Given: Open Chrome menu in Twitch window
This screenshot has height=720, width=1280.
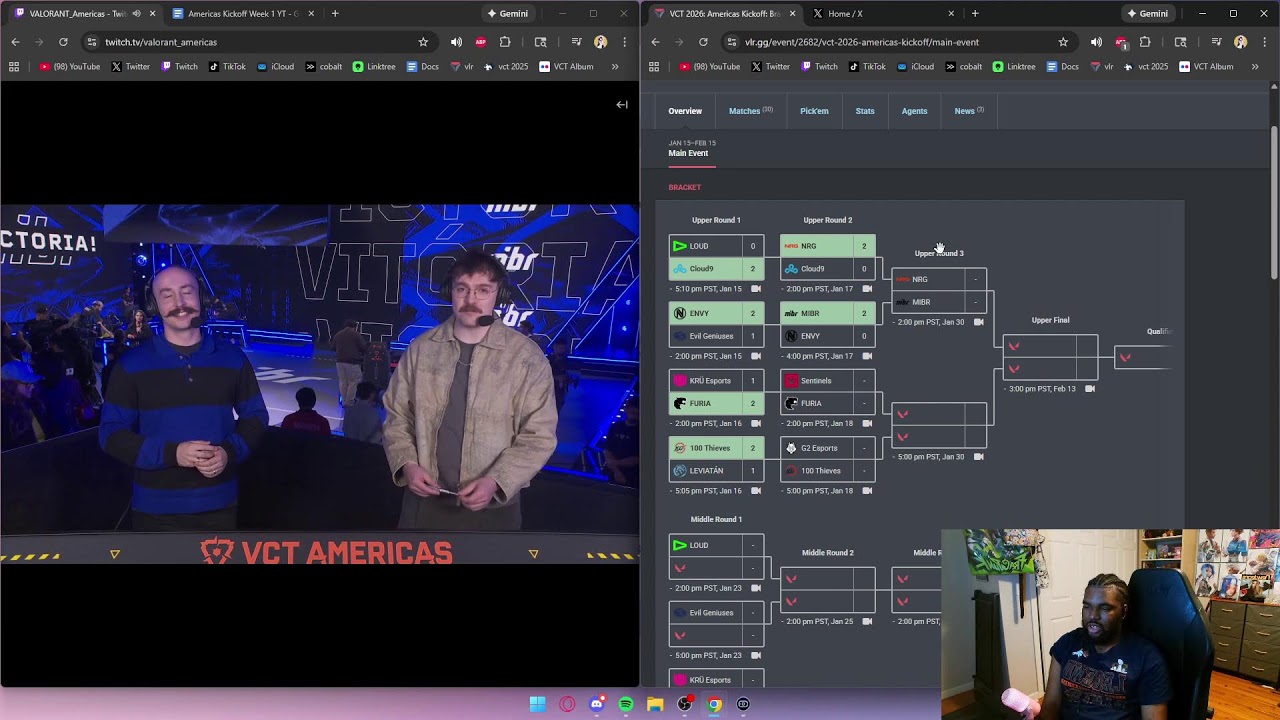Looking at the screenshot, I should point(624,42).
